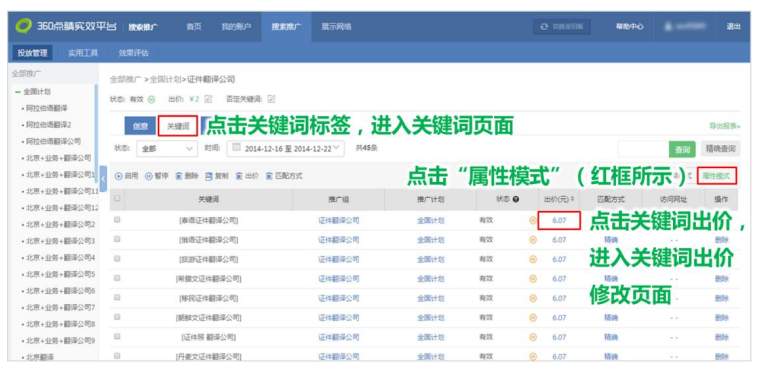Collapse the 全国计划 tree node
The image size is (765, 386).
coord(18,92)
